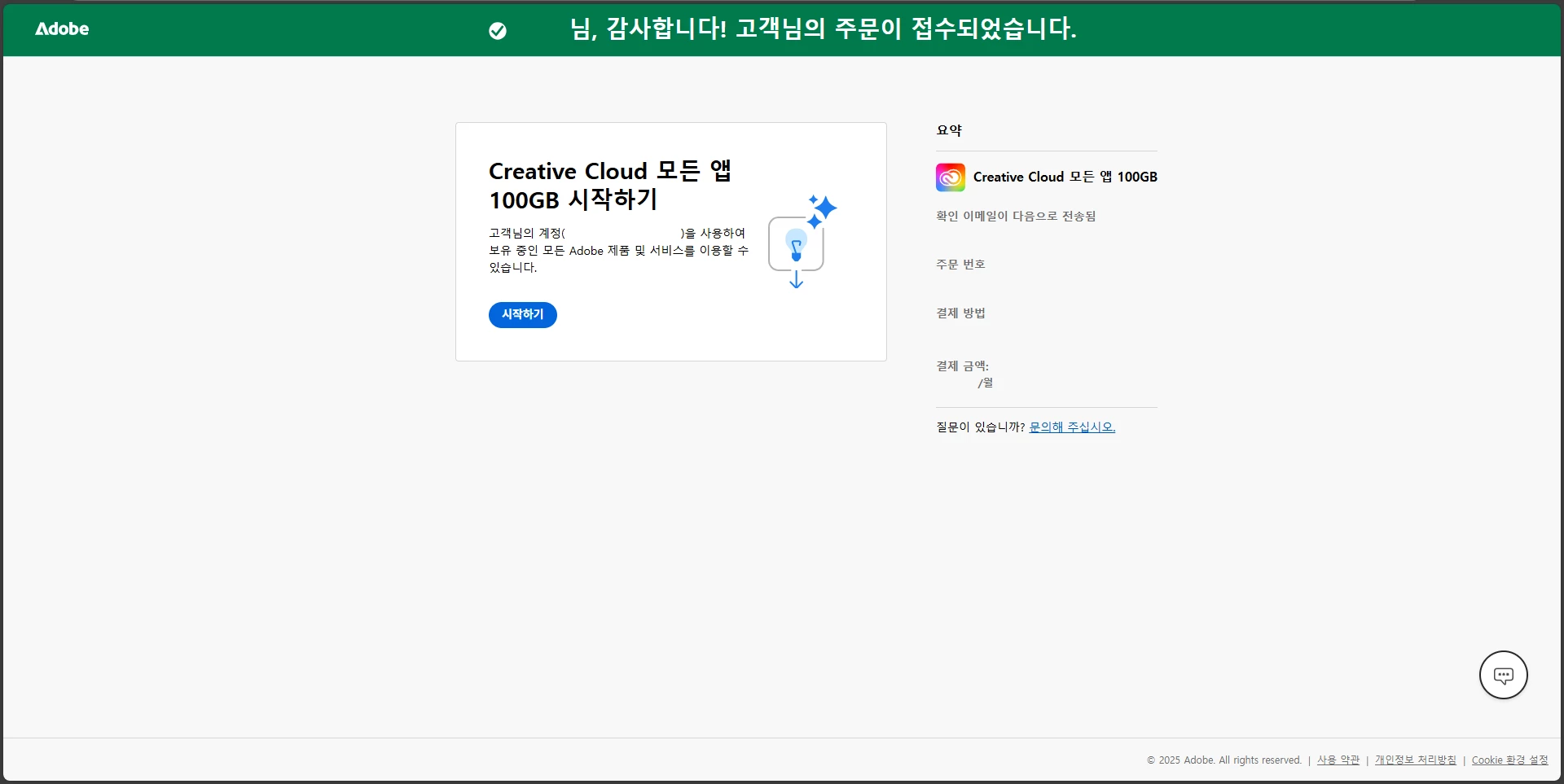The image size is (1564, 784).
Task: Open the 문의해 주십시오 contact link
Action: pos(1072,427)
